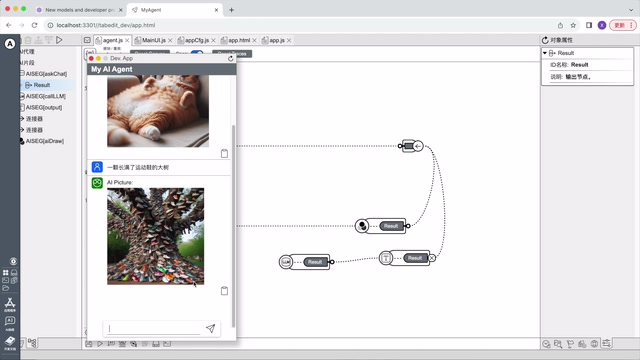The image size is (640, 360).
Task: Switch to the agent.js tab
Action: pos(112,40)
